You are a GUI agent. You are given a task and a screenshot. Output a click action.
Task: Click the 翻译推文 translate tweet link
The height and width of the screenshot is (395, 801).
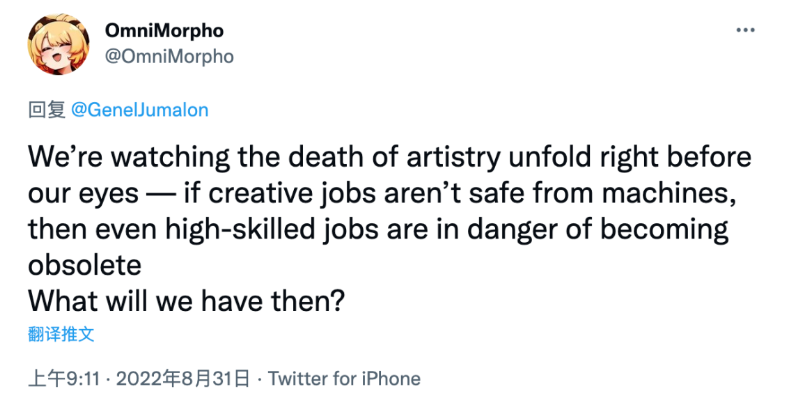tap(61, 335)
